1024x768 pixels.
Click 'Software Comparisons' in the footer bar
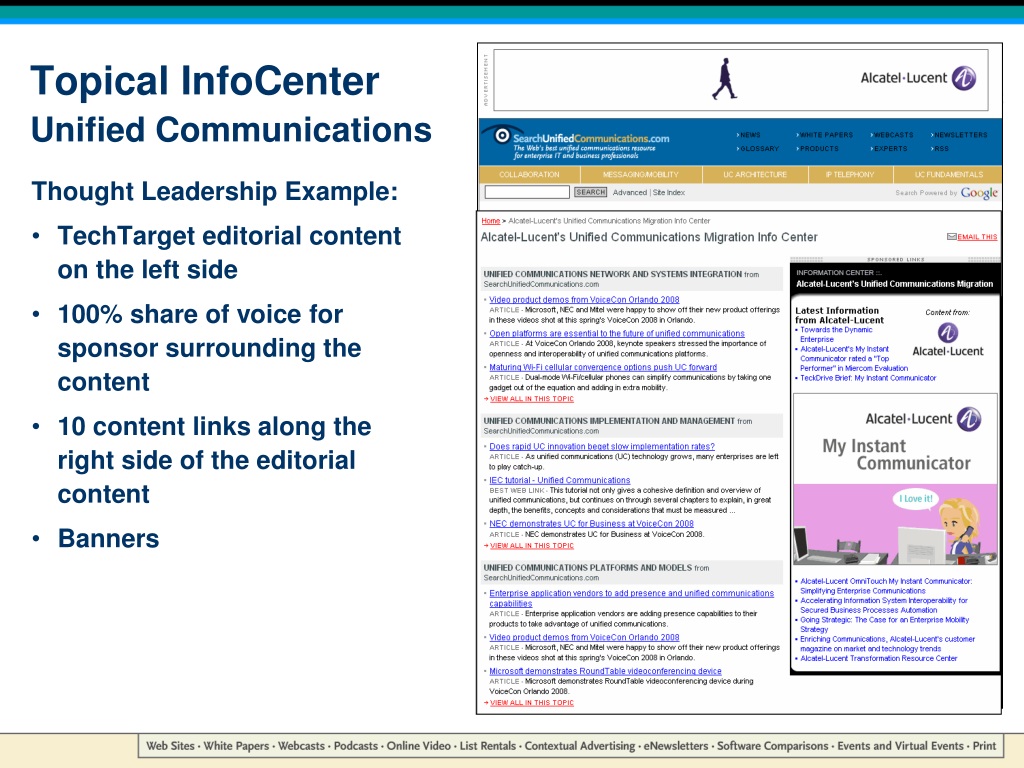(x=773, y=746)
